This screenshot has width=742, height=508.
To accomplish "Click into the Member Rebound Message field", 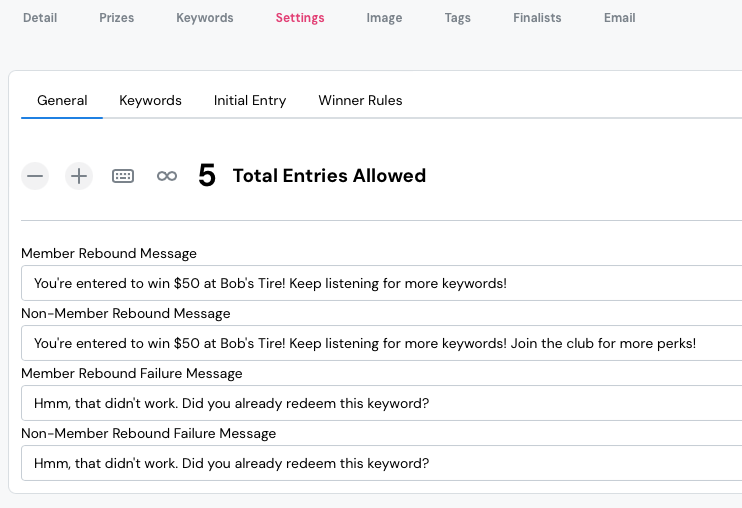I will 380,283.
